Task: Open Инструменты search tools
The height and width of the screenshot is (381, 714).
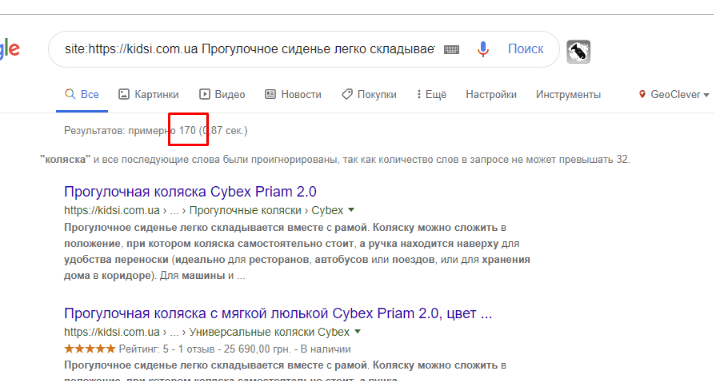Action: coord(568,94)
